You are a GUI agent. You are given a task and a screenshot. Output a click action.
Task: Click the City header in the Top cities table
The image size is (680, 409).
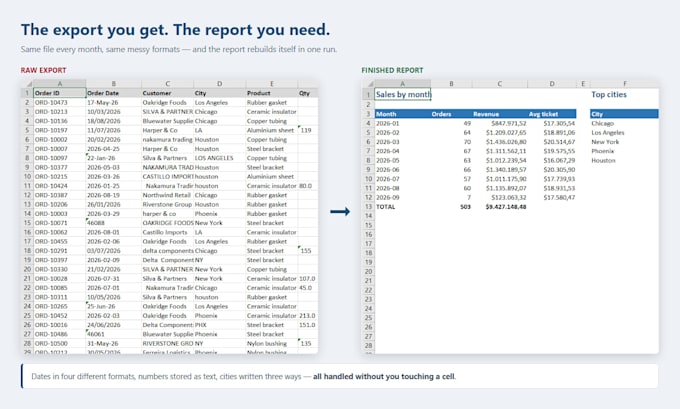click(624, 114)
